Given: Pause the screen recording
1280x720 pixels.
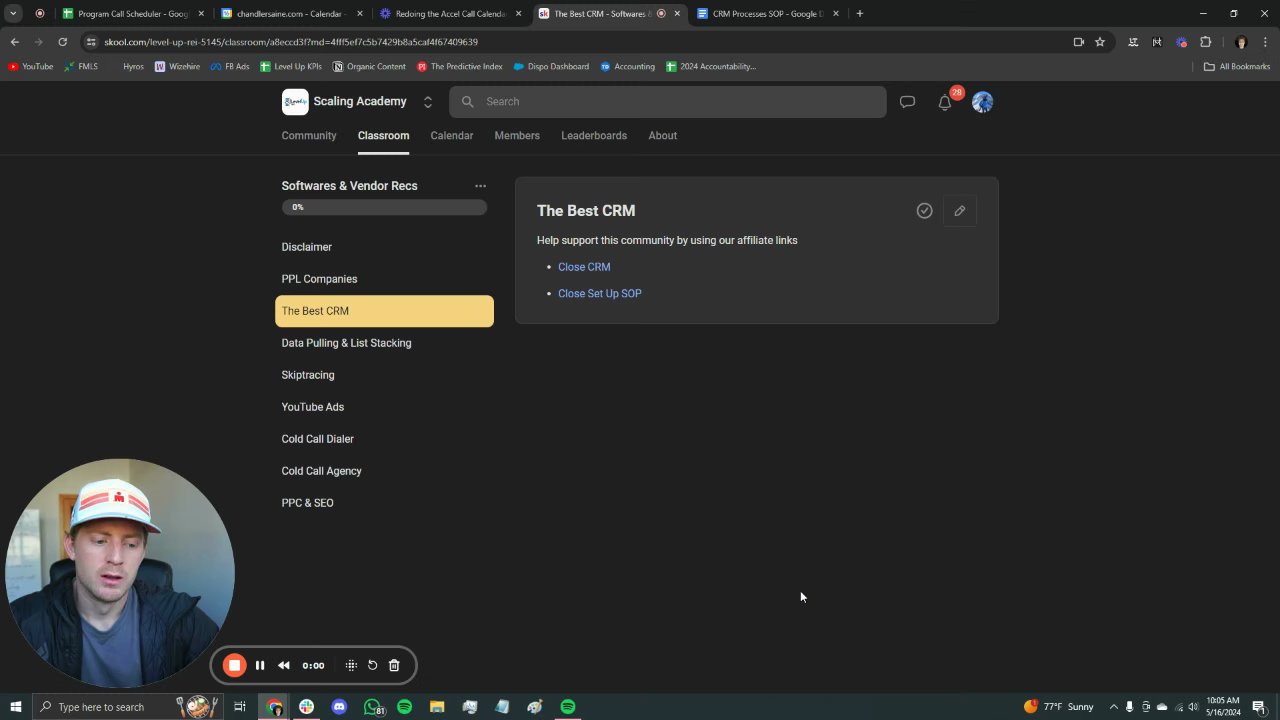Looking at the screenshot, I should 260,665.
